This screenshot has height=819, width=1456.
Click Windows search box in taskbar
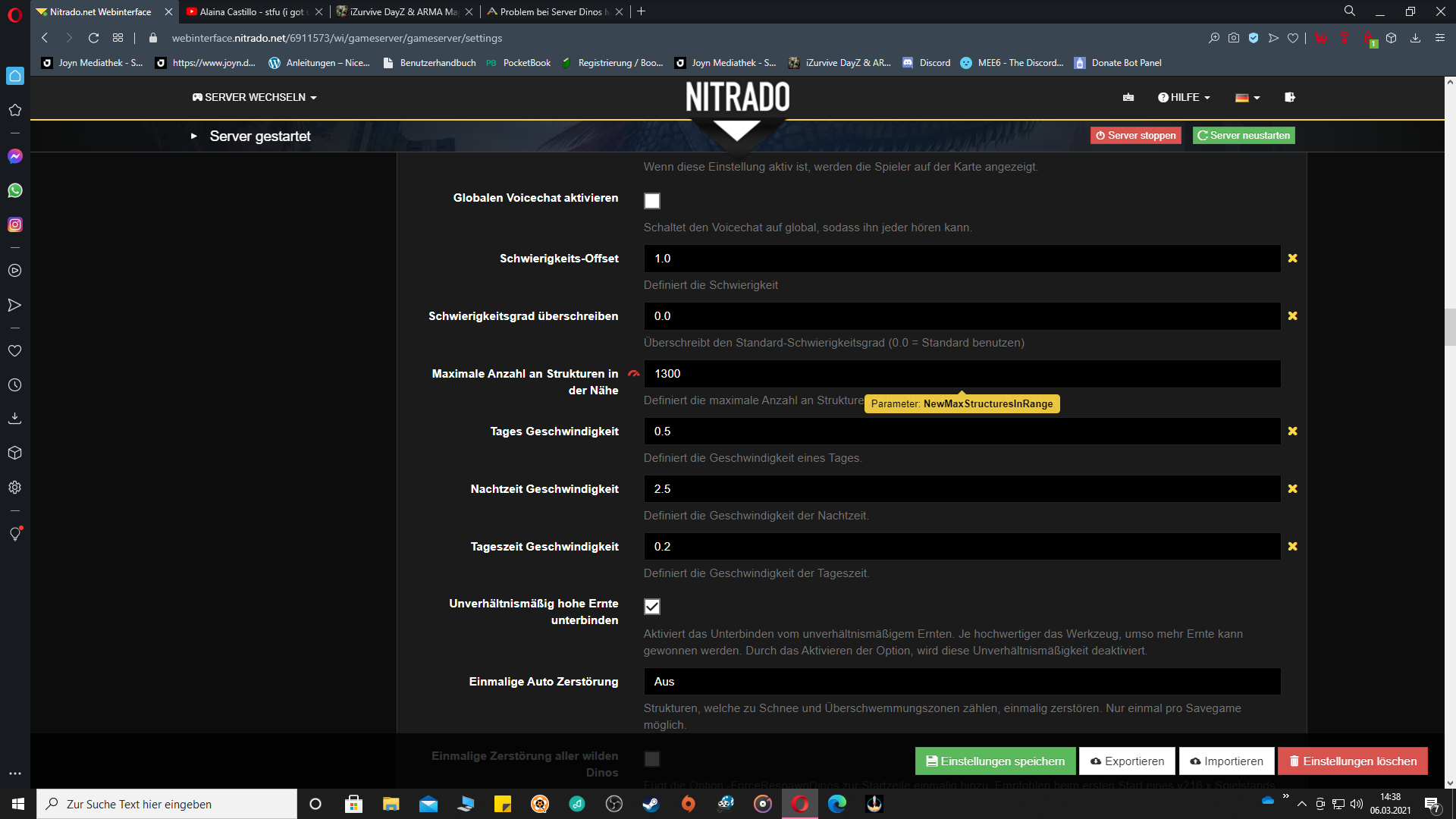coord(167,804)
